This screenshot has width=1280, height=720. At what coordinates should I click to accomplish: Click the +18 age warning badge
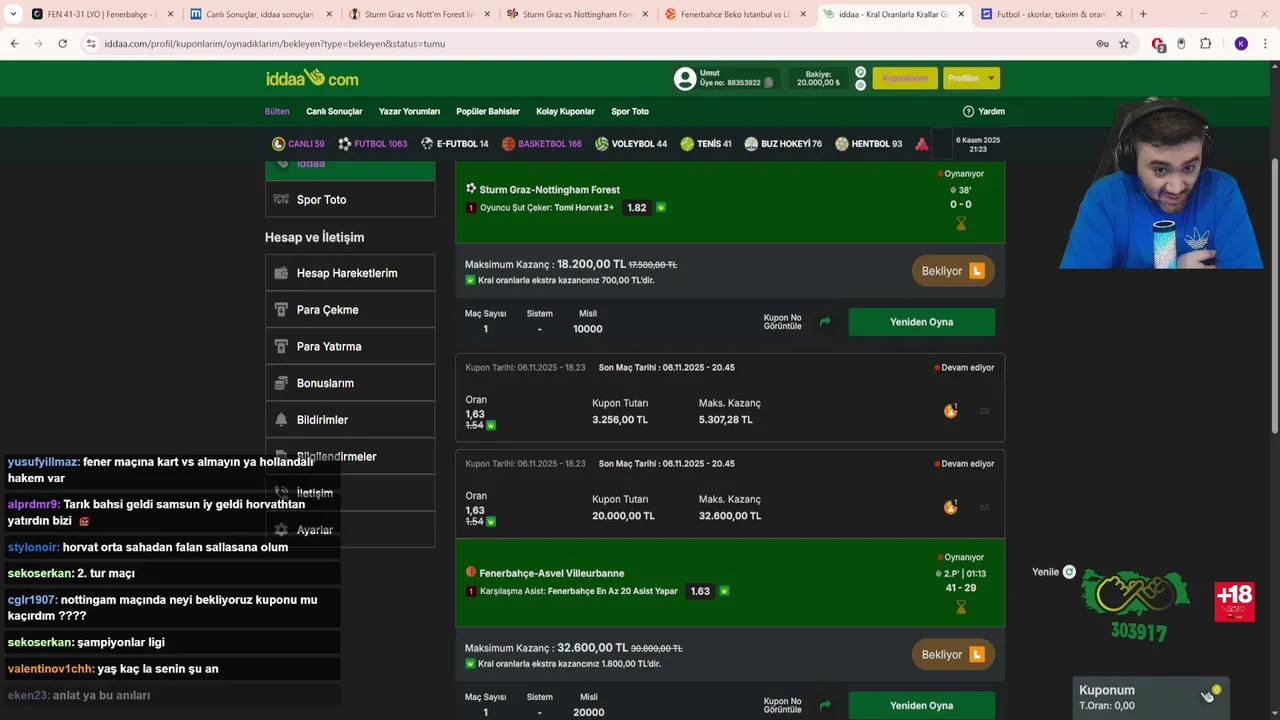[1234, 602]
